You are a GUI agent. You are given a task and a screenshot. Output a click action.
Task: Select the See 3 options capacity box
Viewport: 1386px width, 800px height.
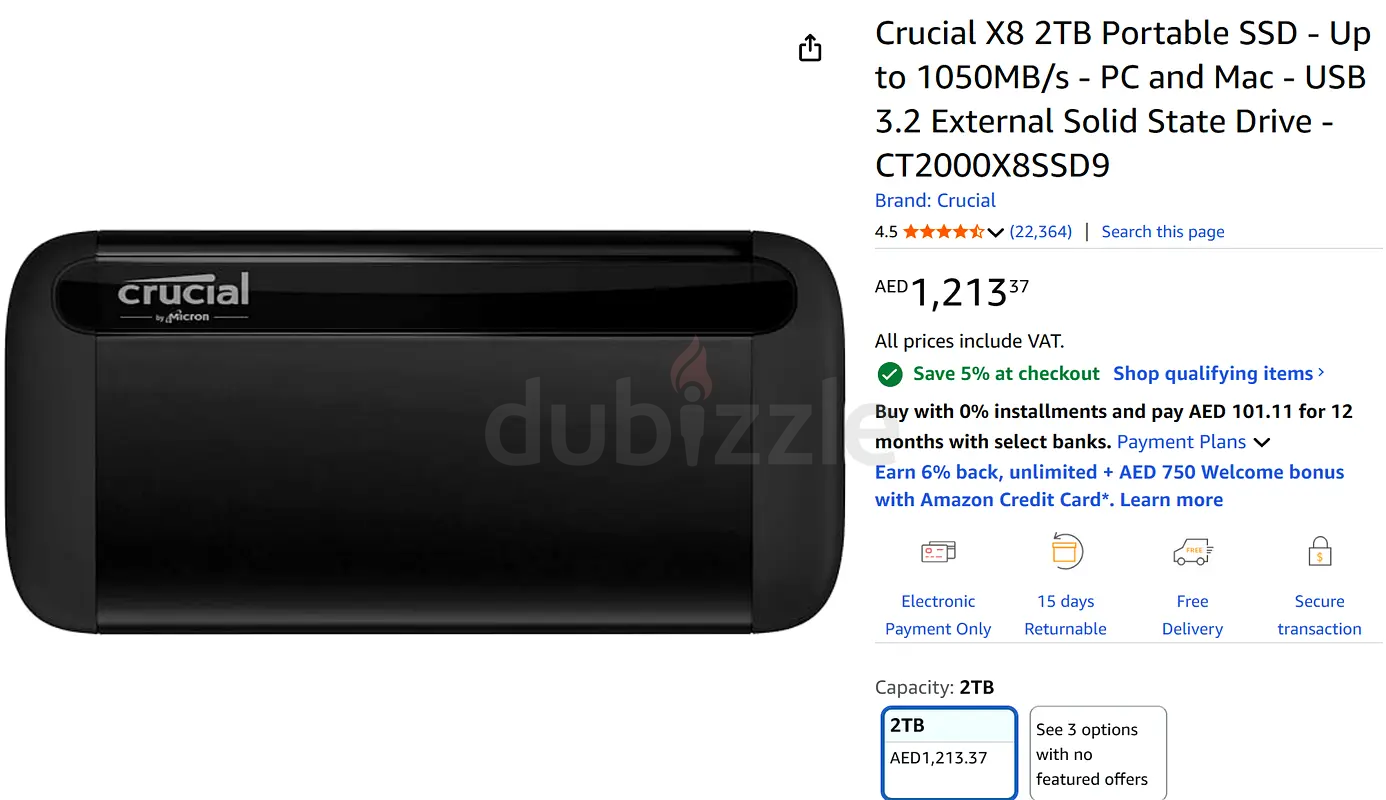click(x=1097, y=754)
